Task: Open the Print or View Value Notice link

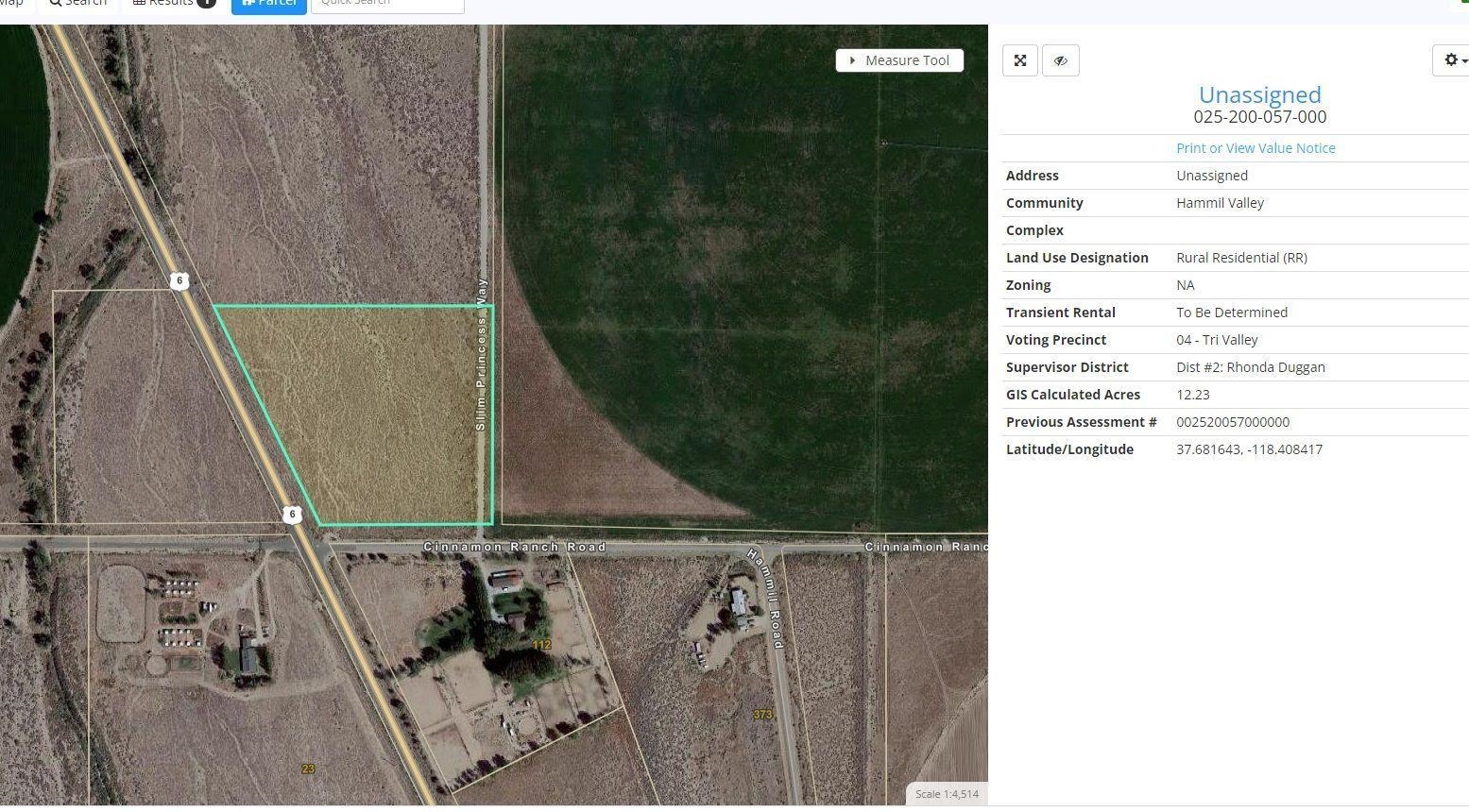Action: click(x=1255, y=148)
